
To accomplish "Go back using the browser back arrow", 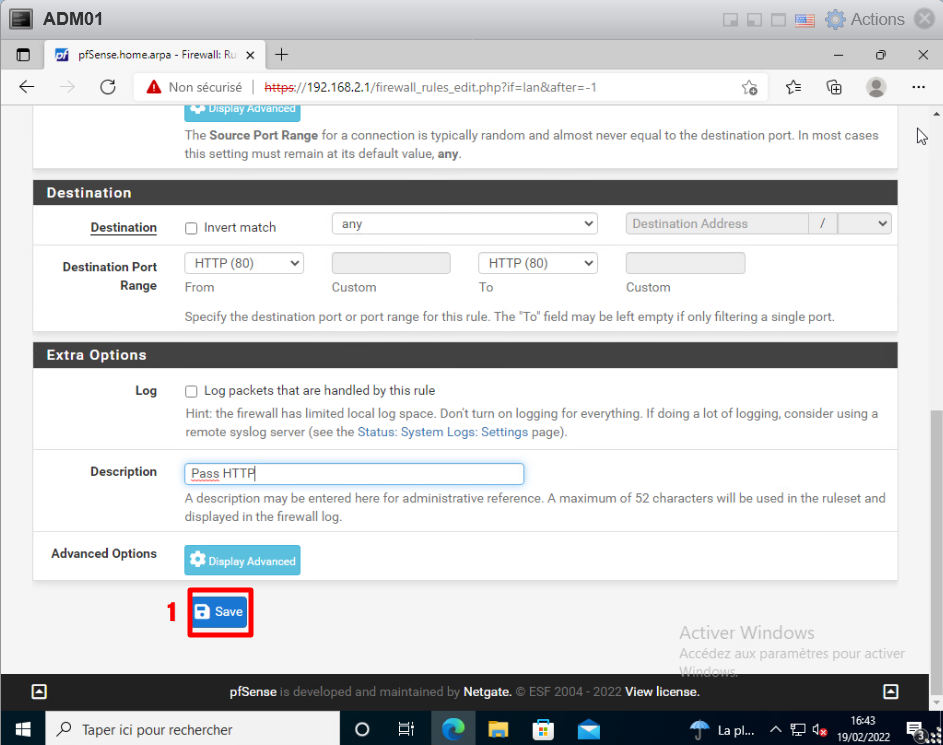I will point(27,87).
